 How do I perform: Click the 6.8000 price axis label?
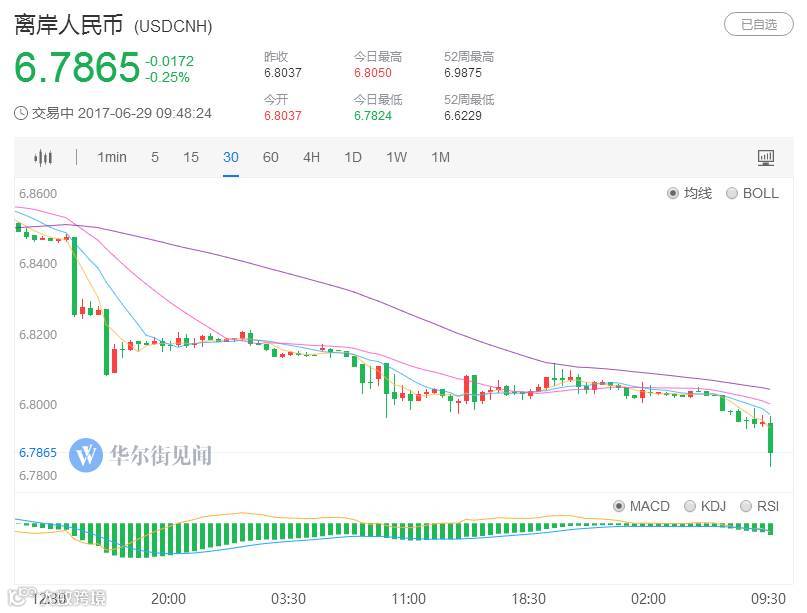coord(38,405)
